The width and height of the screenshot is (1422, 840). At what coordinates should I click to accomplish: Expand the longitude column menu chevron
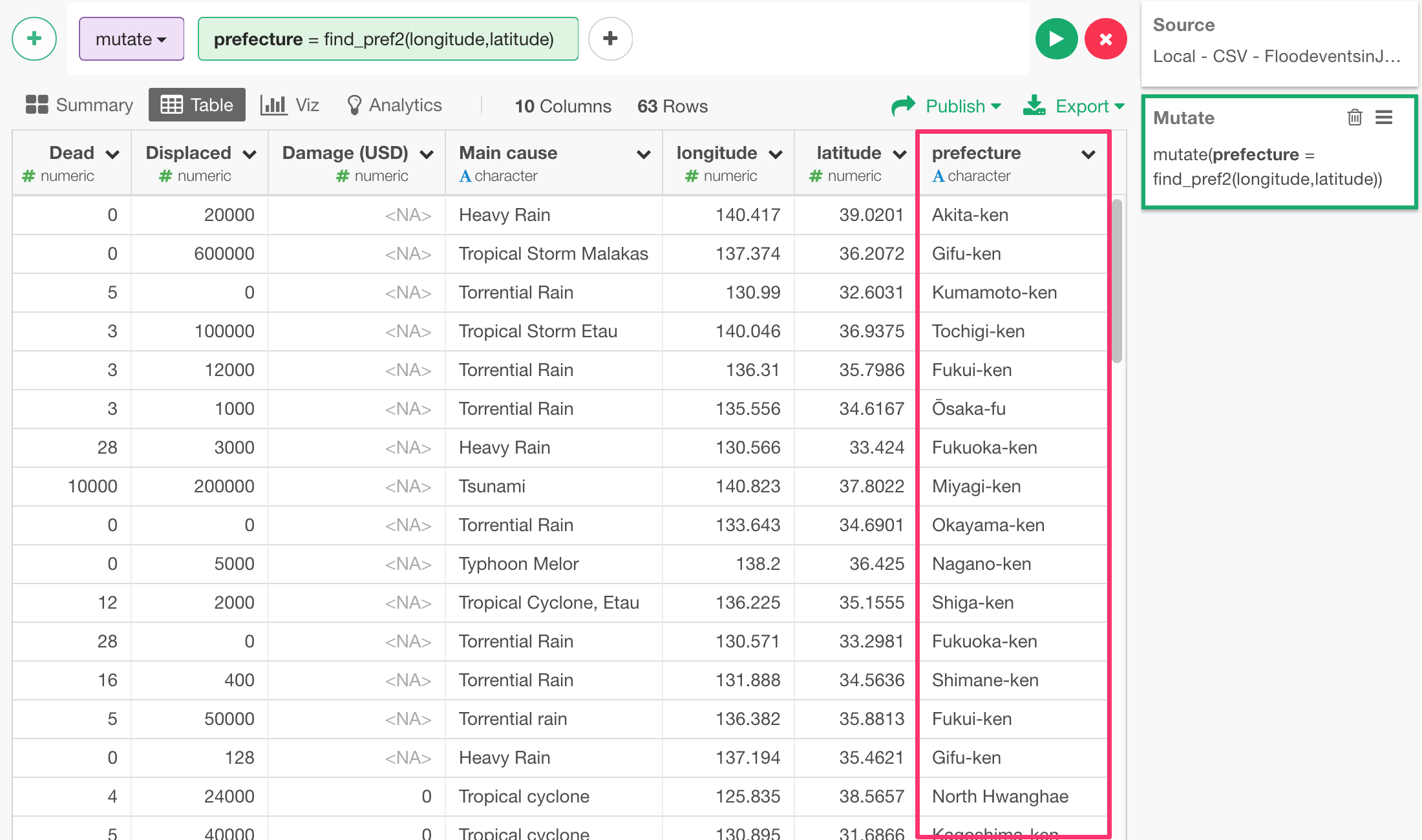click(x=776, y=154)
